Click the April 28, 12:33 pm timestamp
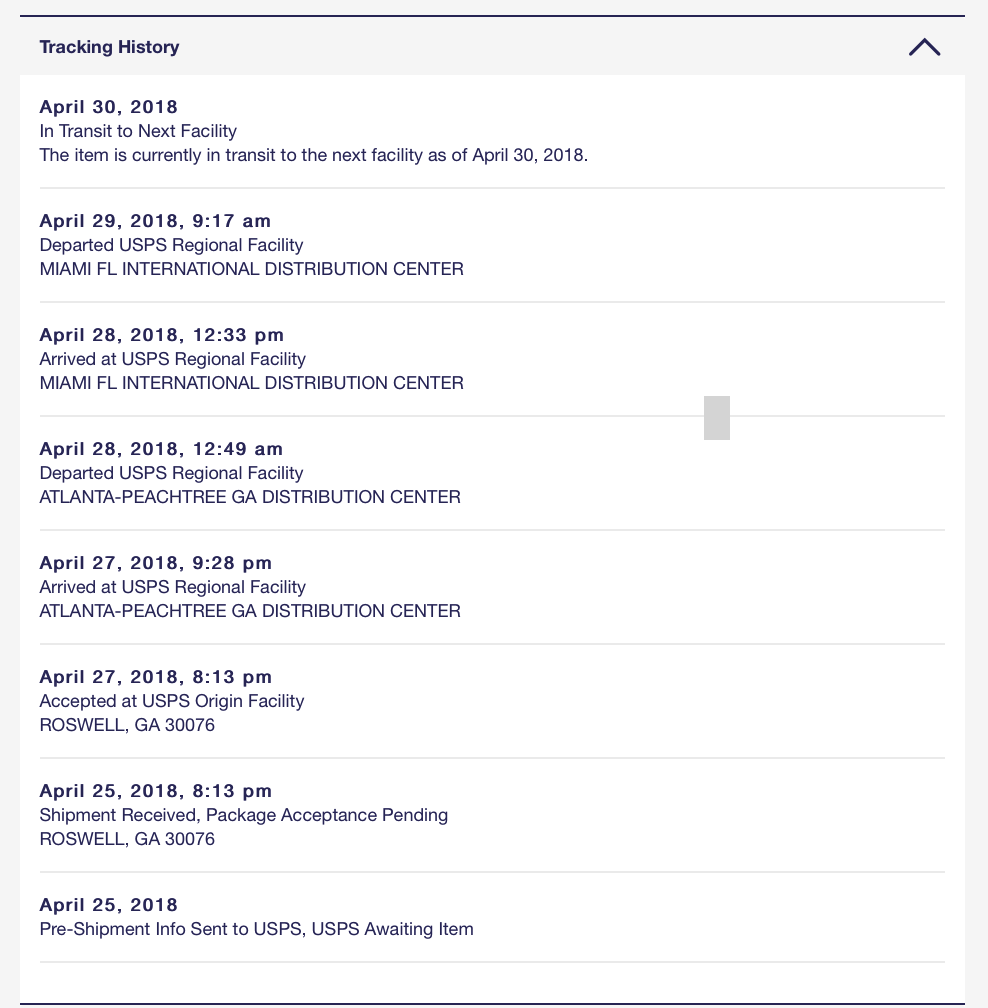988x1008 pixels. coord(161,335)
